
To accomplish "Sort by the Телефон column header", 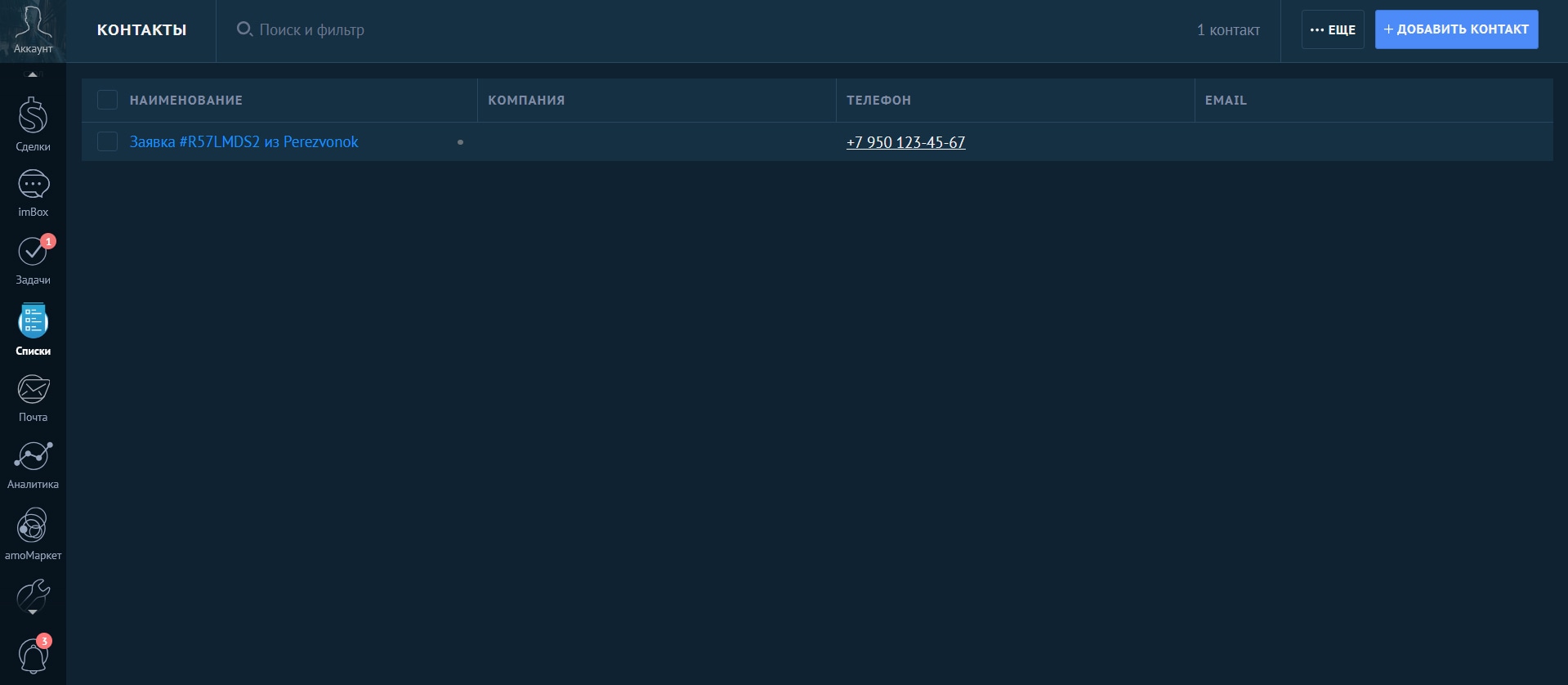I will 878,101.
